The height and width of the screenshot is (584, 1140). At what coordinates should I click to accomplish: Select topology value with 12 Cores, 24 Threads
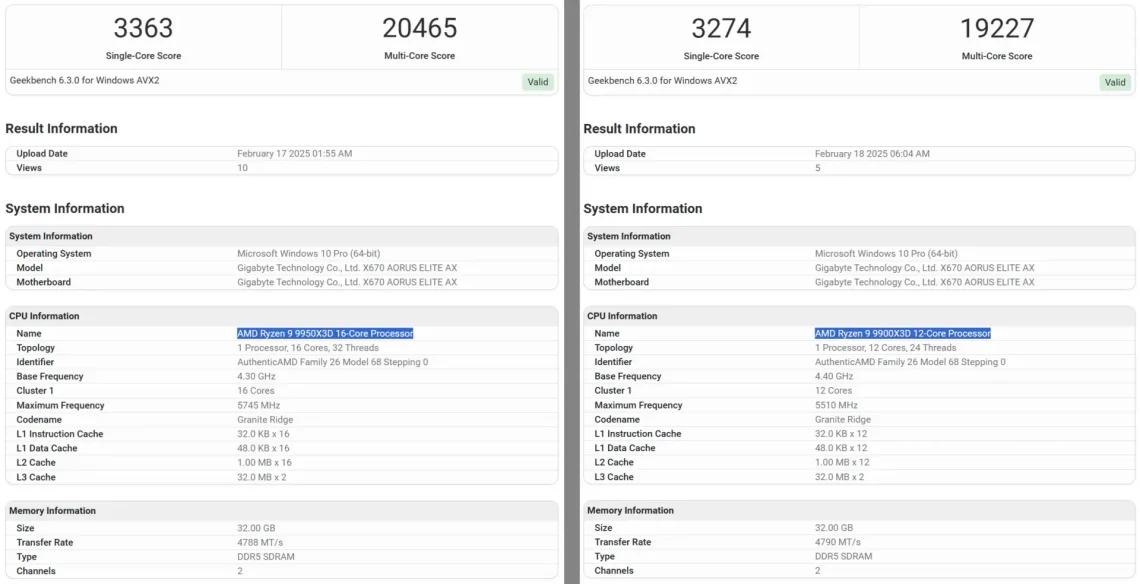pyautogui.click(x=885, y=348)
